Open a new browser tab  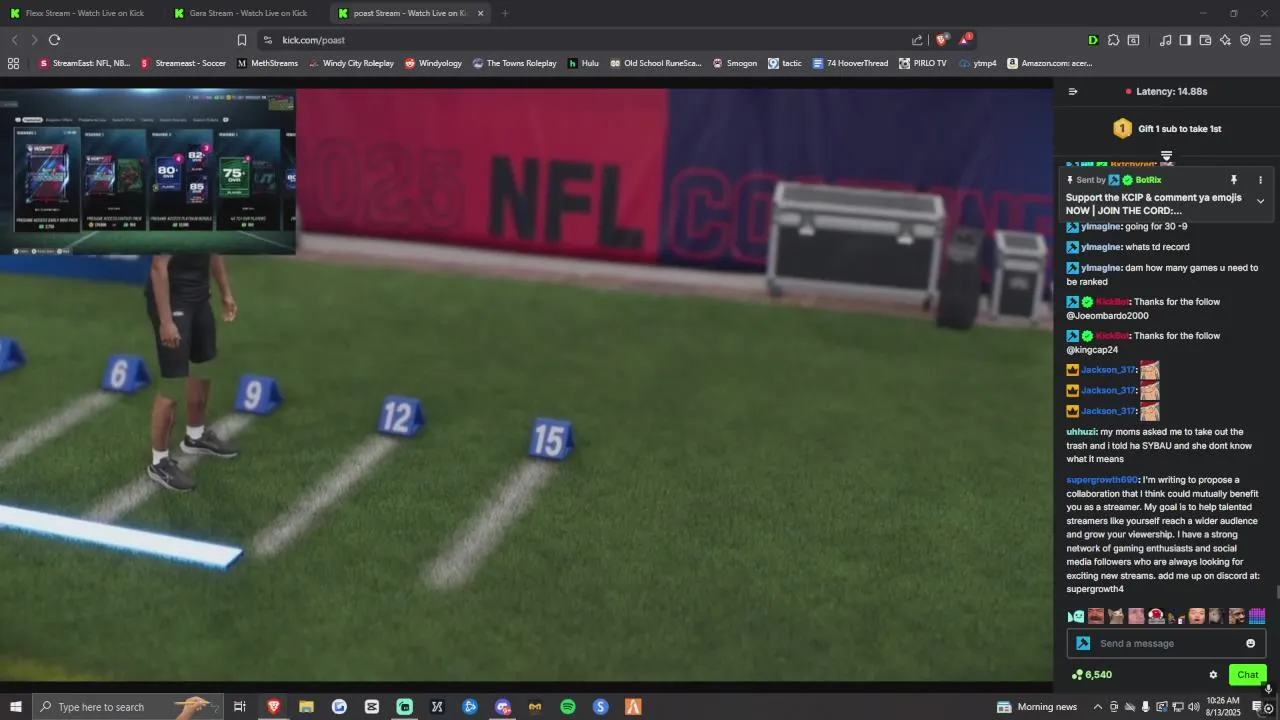pyautogui.click(x=505, y=13)
